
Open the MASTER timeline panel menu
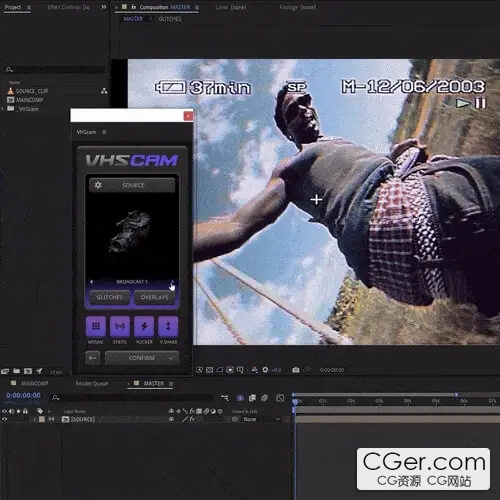click(171, 384)
